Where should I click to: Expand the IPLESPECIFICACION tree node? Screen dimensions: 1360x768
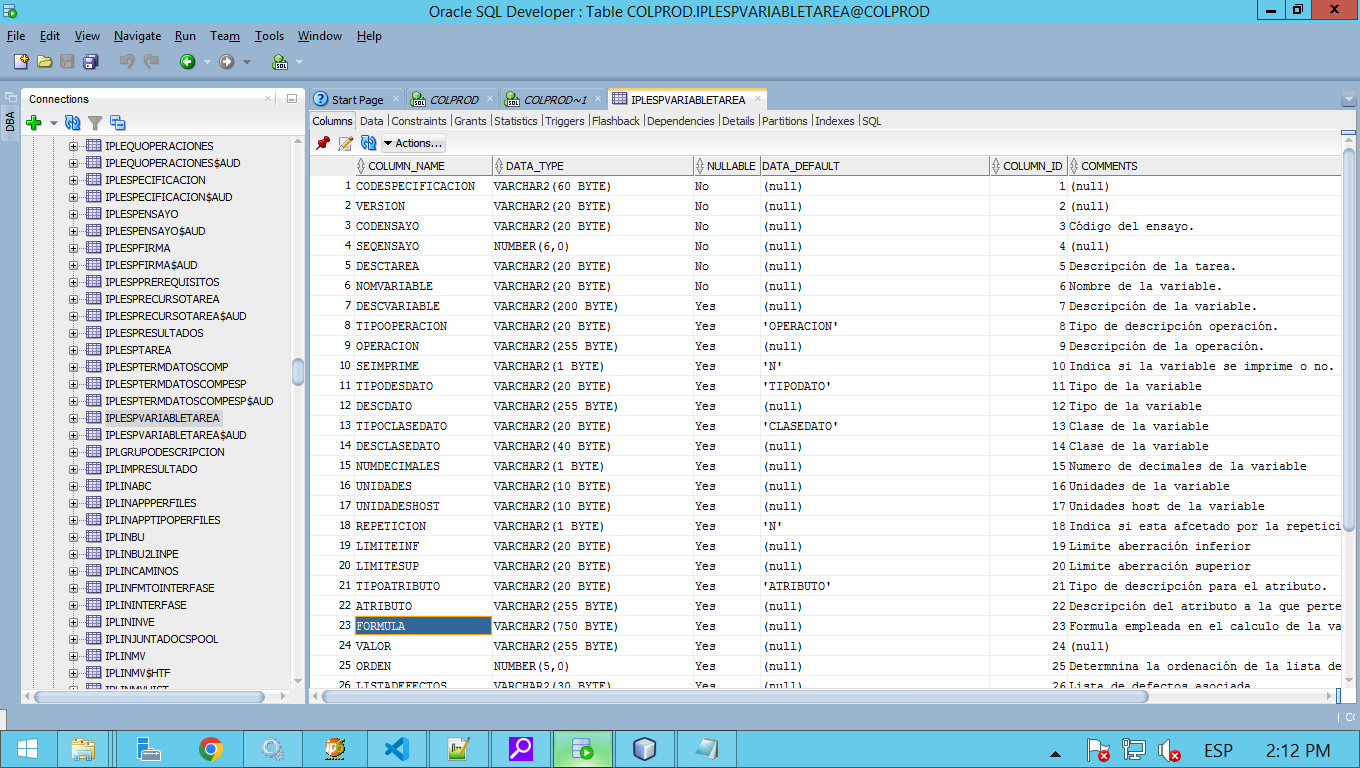click(73, 180)
